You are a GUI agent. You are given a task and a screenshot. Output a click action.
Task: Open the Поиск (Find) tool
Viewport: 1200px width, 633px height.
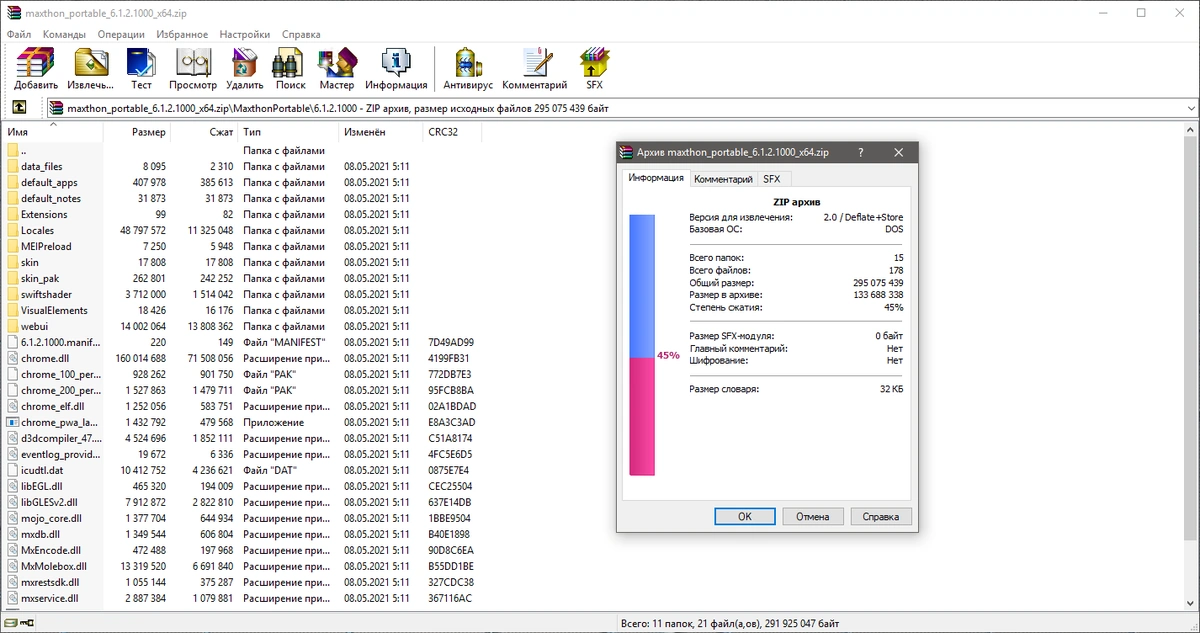tap(290, 68)
